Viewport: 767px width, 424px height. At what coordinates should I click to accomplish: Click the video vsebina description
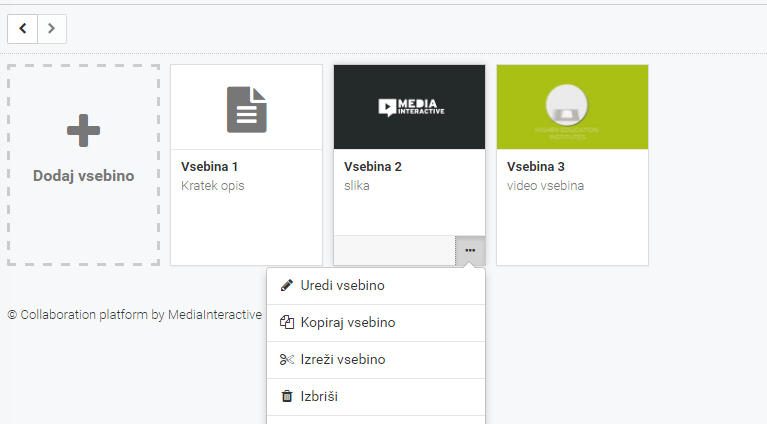545,186
